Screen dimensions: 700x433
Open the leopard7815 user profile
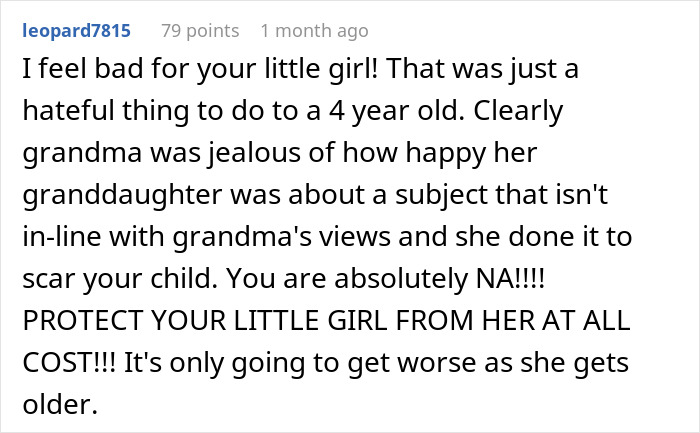tap(75, 31)
